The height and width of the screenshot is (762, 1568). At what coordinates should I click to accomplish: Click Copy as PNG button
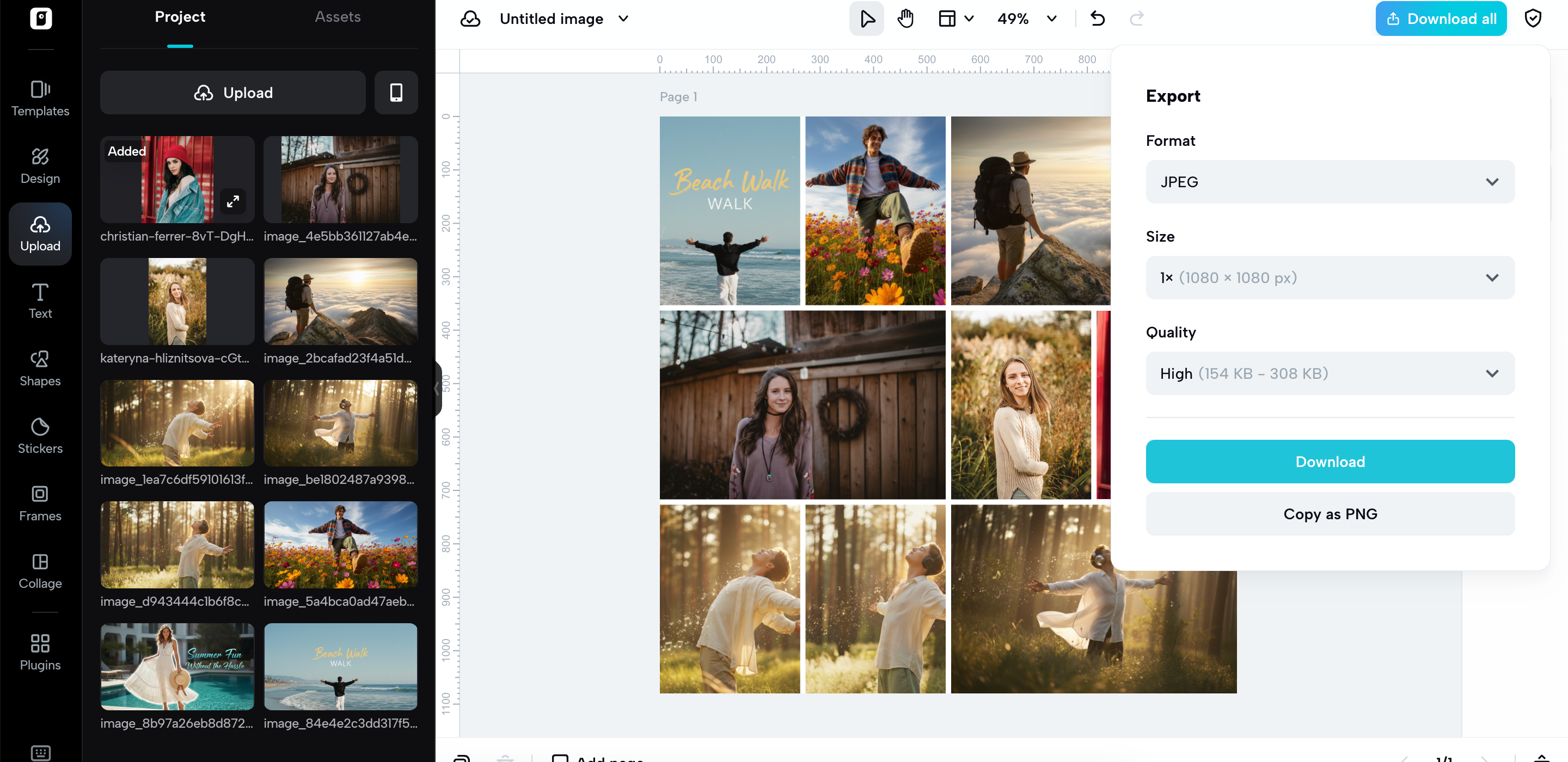[x=1330, y=514]
